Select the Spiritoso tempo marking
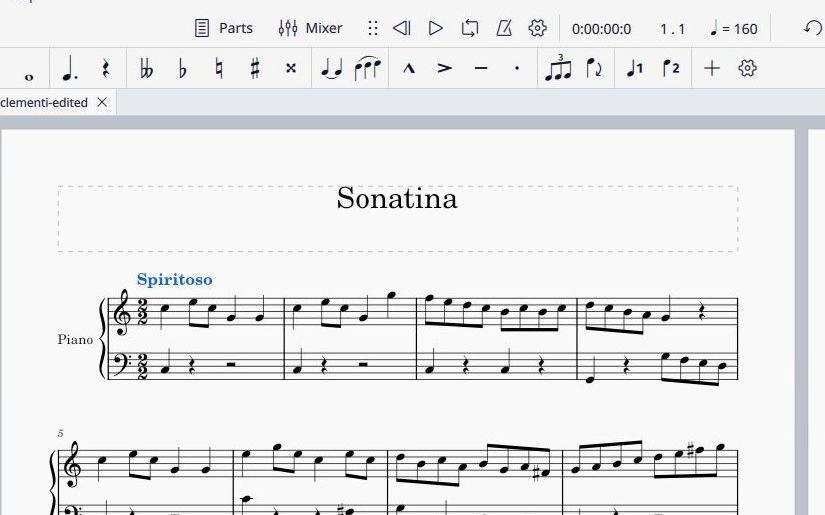 pyautogui.click(x=175, y=279)
